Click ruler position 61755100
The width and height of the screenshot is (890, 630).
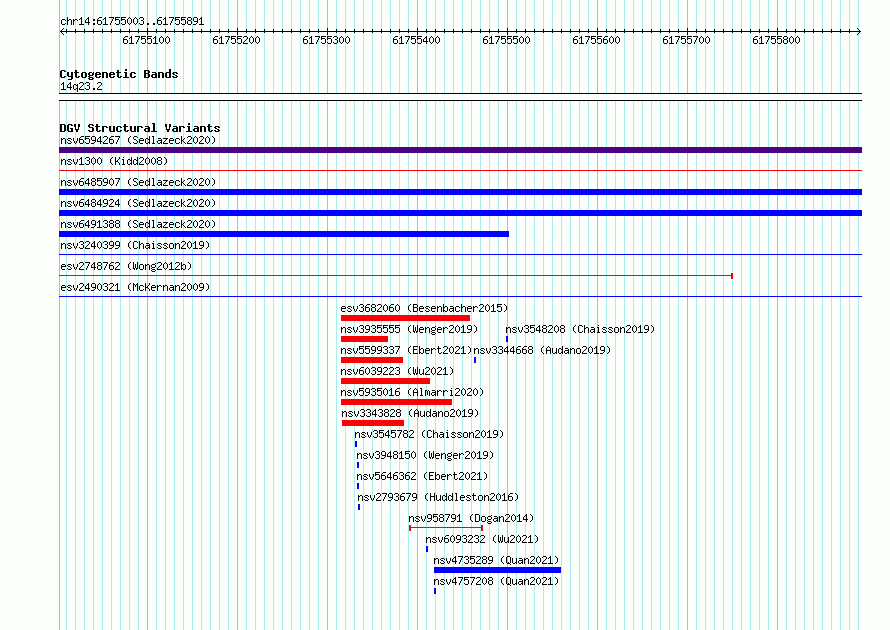(x=146, y=40)
